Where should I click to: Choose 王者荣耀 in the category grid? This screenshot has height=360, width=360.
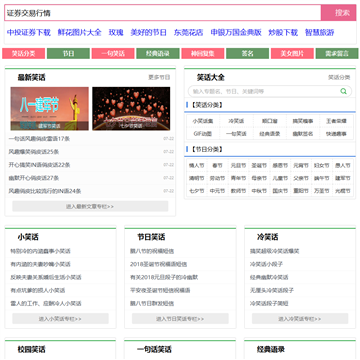tap(336, 121)
